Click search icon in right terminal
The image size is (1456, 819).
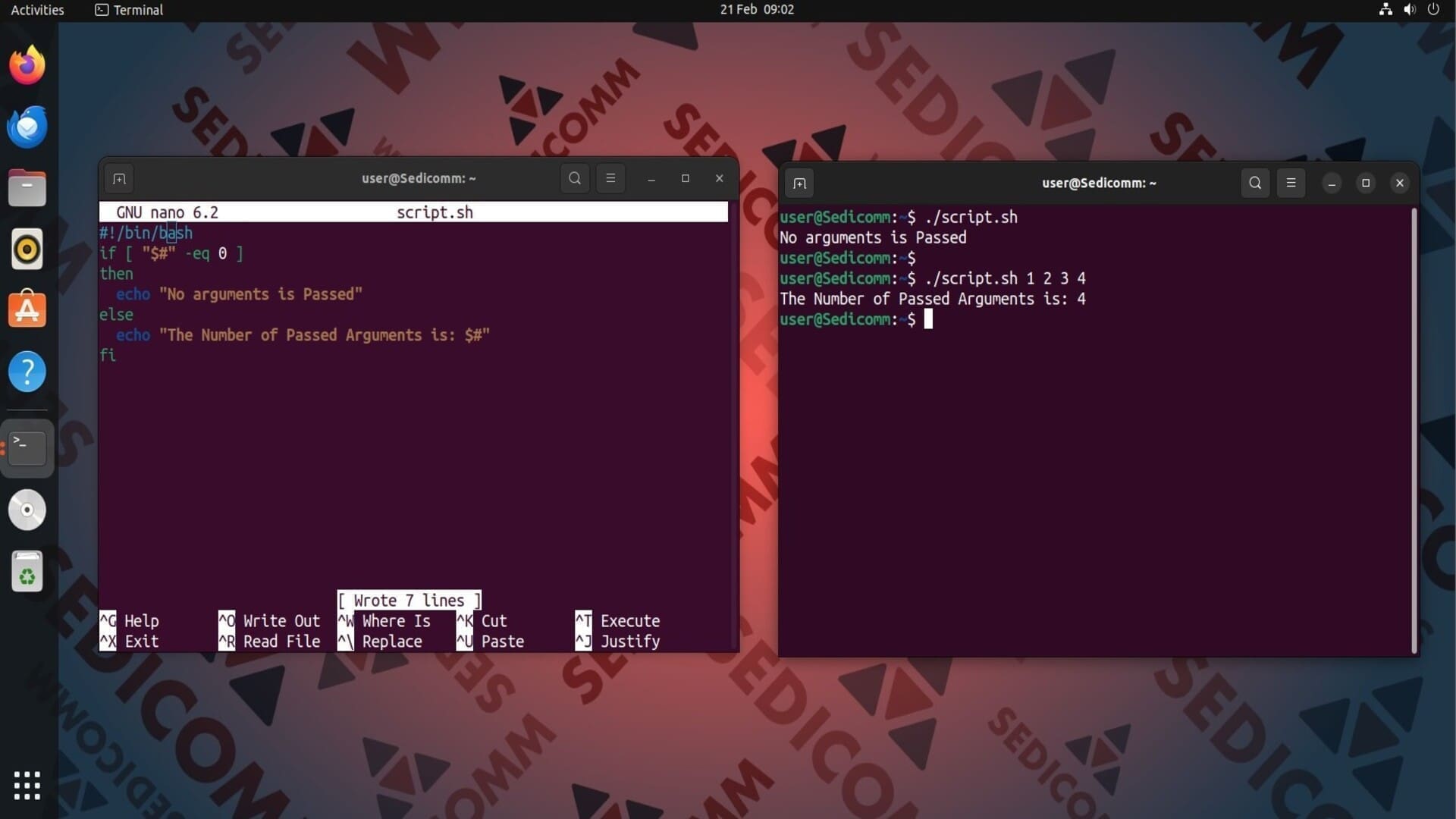pos(1255,184)
